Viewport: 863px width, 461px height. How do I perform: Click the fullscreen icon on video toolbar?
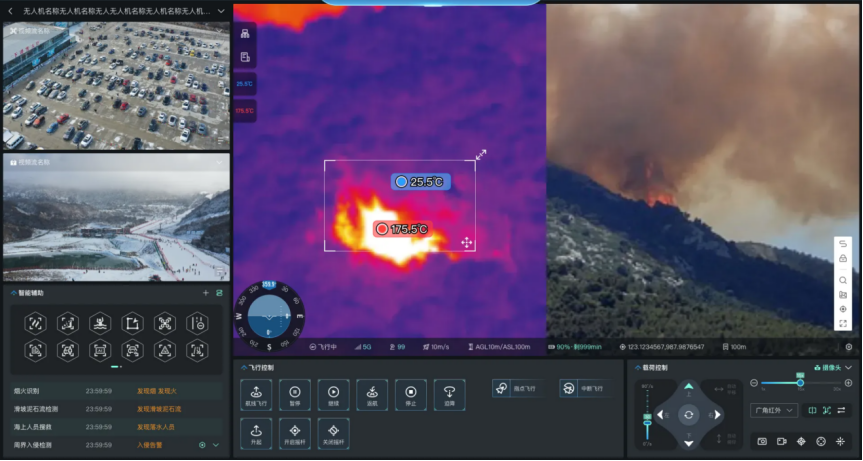843,324
